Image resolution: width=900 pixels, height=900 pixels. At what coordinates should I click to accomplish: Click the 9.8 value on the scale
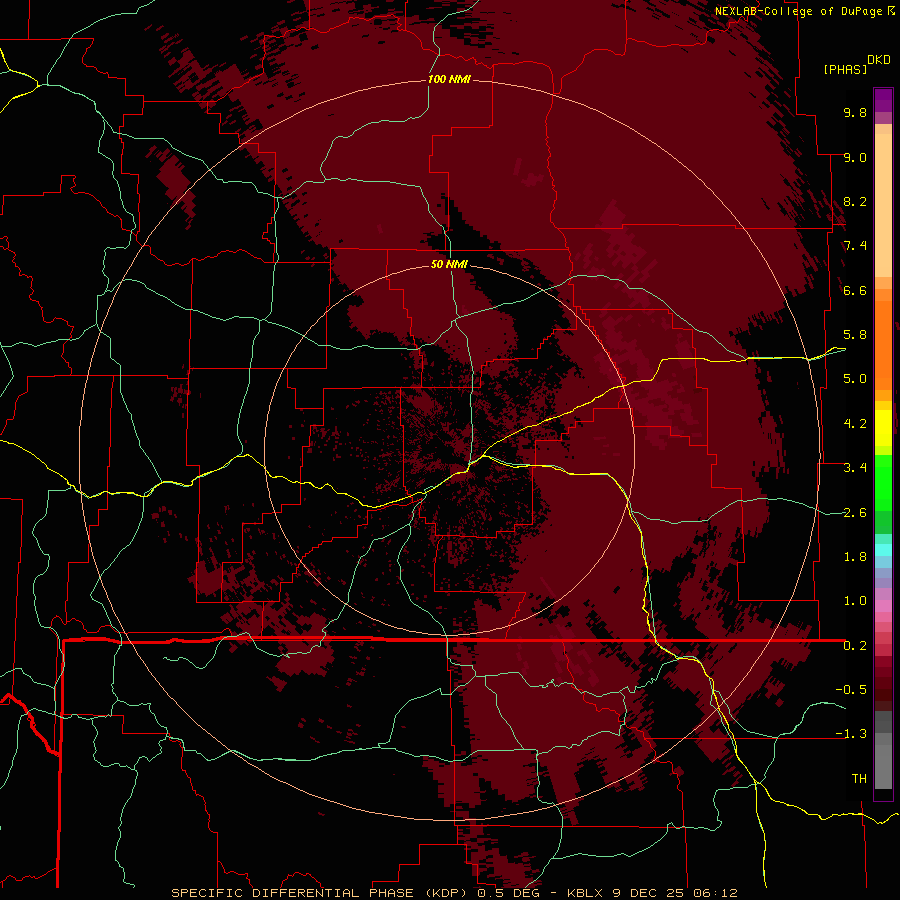click(855, 112)
